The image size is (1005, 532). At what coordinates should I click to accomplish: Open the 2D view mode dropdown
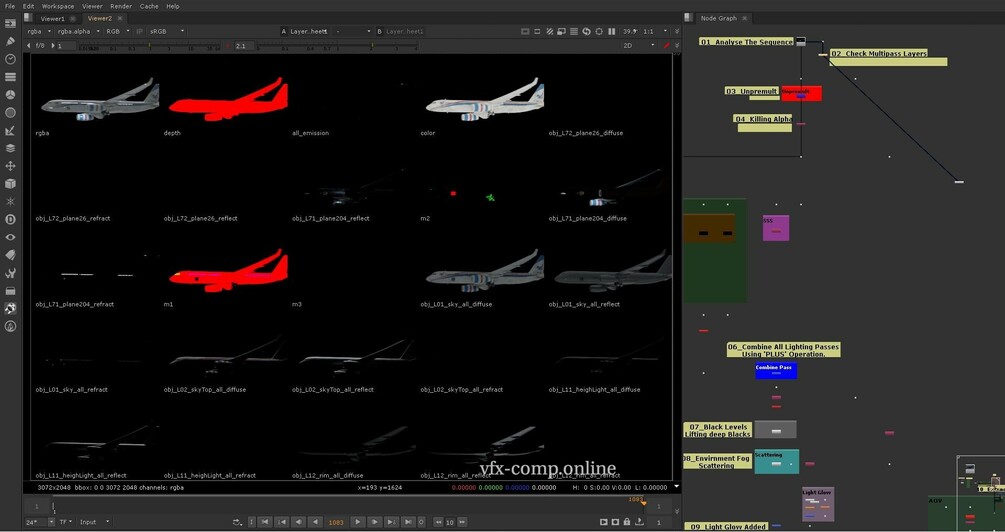[x=640, y=46]
